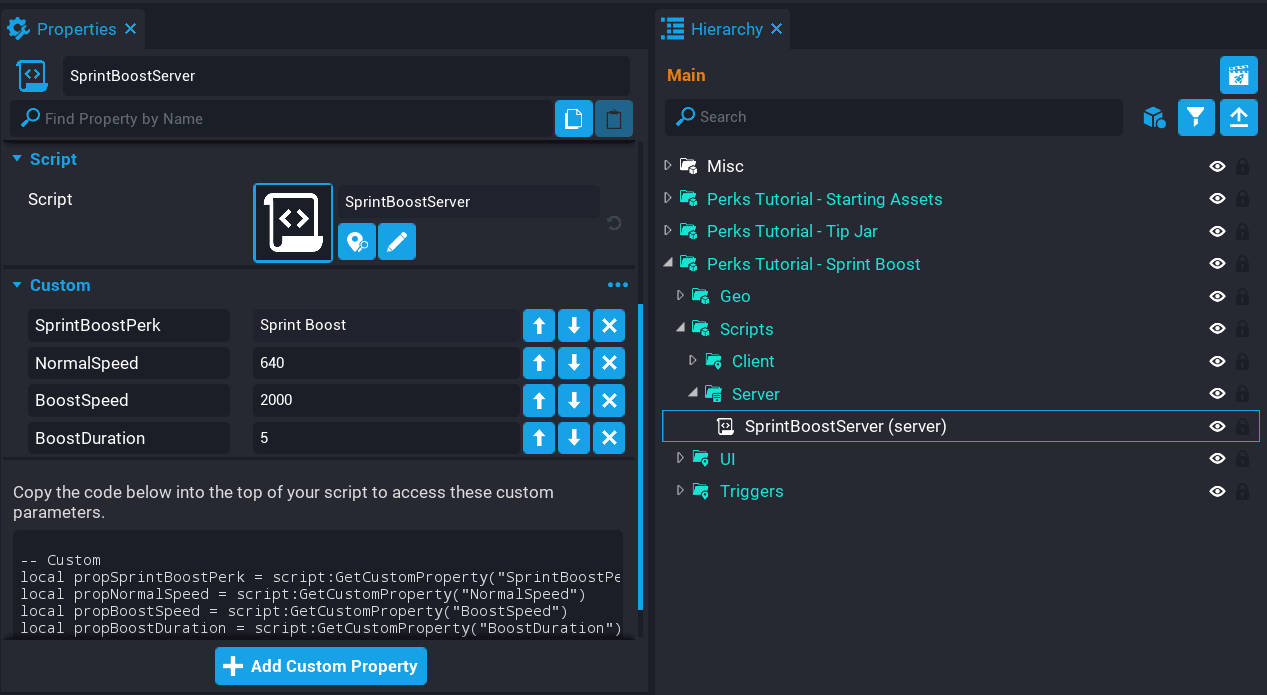Open the Custom section three-dot menu

click(x=618, y=285)
